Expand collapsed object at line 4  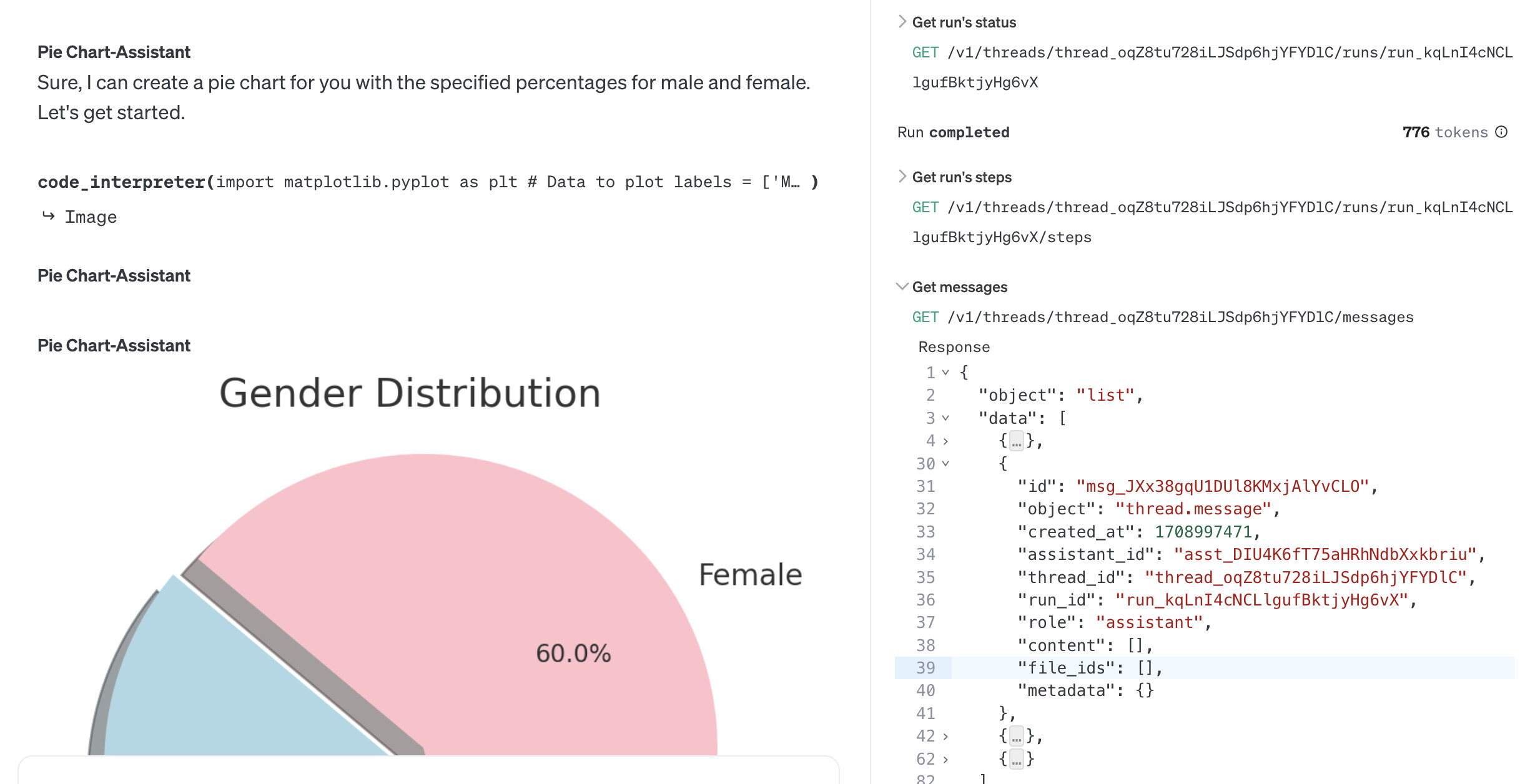(945, 441)
